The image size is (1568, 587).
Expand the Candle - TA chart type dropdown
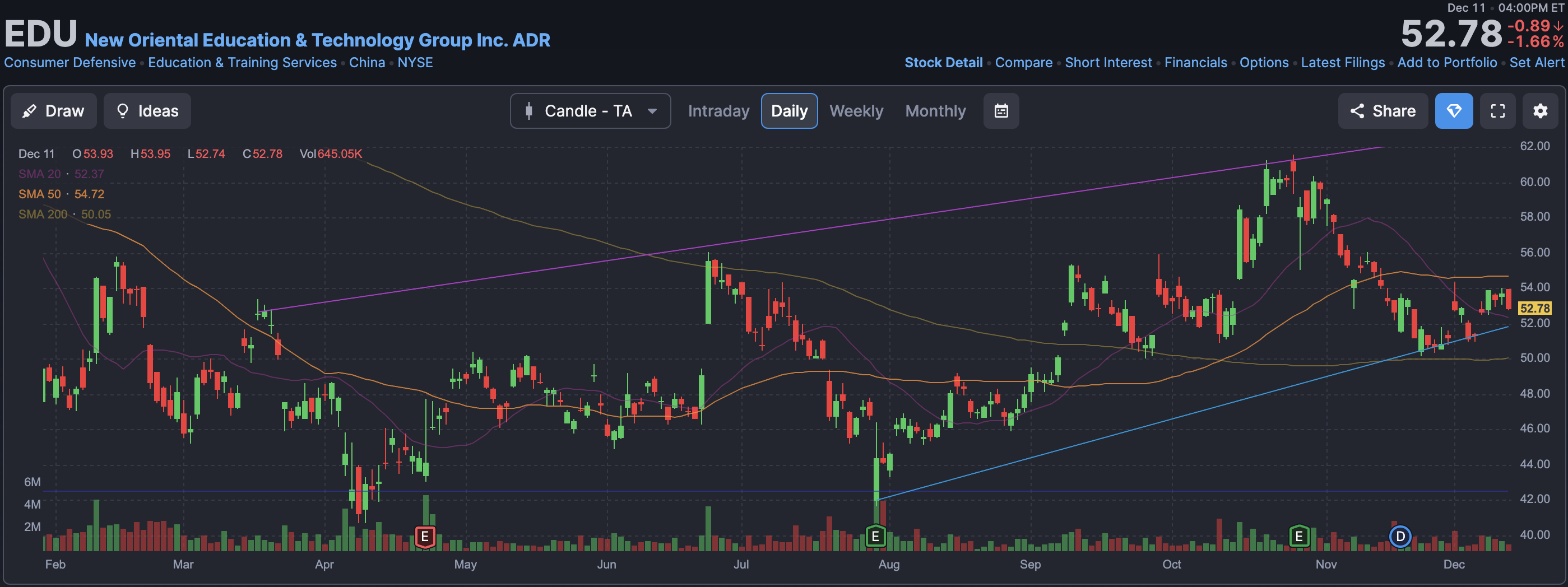pyautogui.click(x=590, y=111)
